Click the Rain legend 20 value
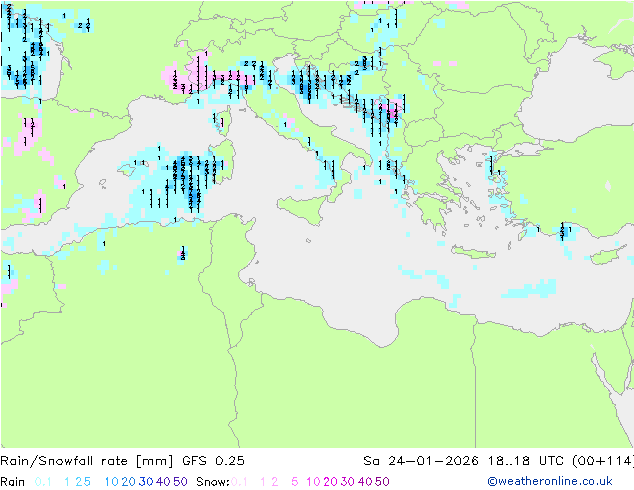Viewport: 634px width, 490px height. point(129,482)
